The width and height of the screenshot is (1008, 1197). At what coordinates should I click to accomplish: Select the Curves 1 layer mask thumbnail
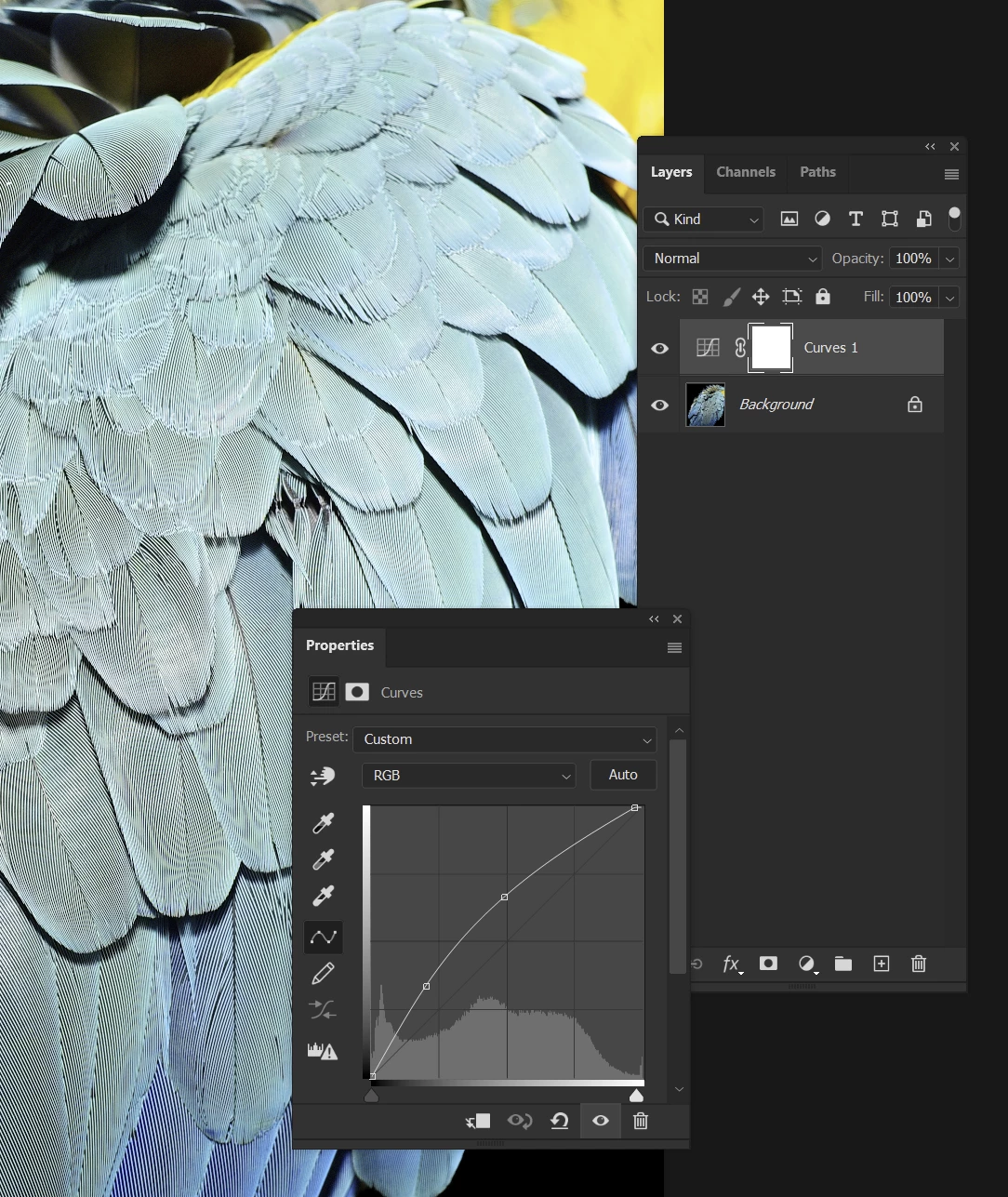[771, 348]
